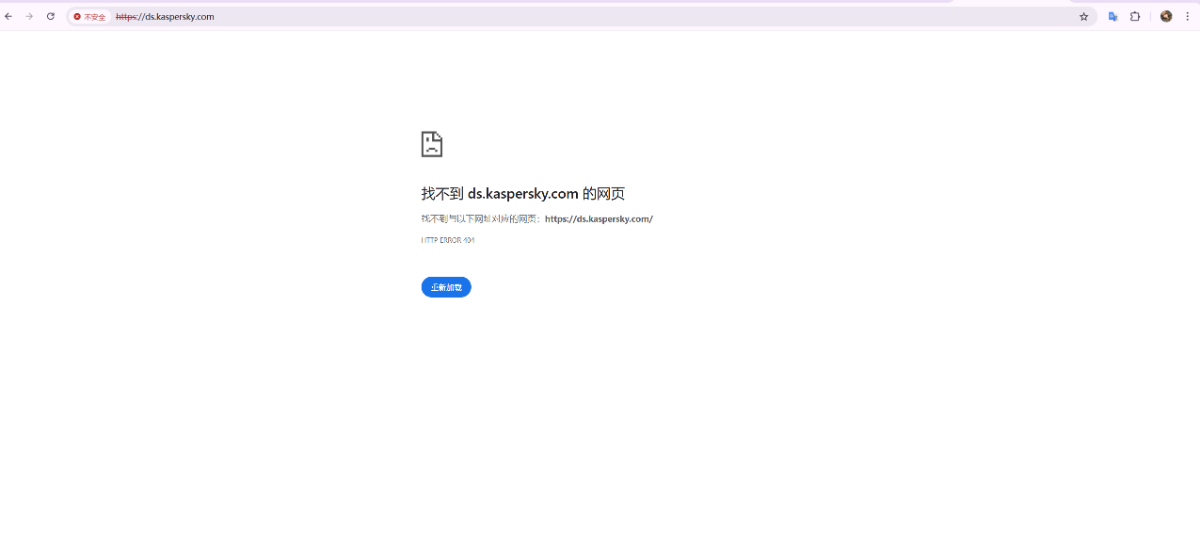Open the 不安全 site security indicator

pyautogui.click(x=90, y=17)
